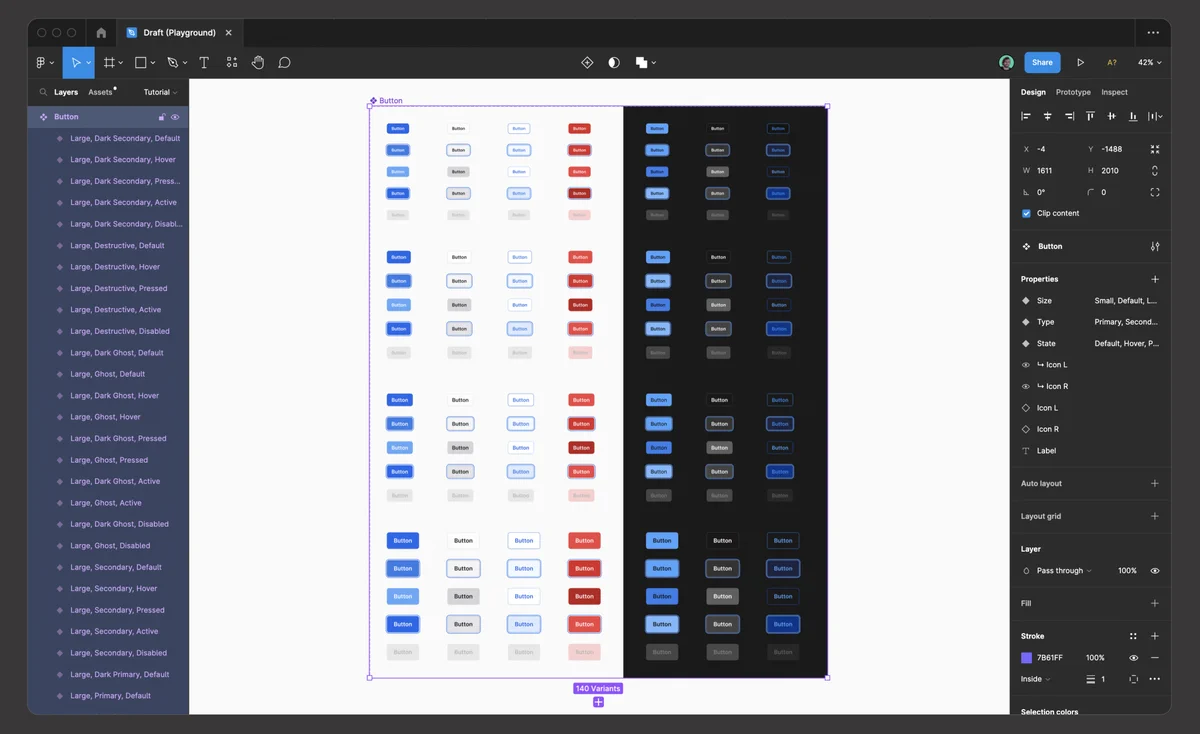The height and width of the screenshot is (734, 1200).
Task: Switch to the Design tab
Action: coord(1033,92)
